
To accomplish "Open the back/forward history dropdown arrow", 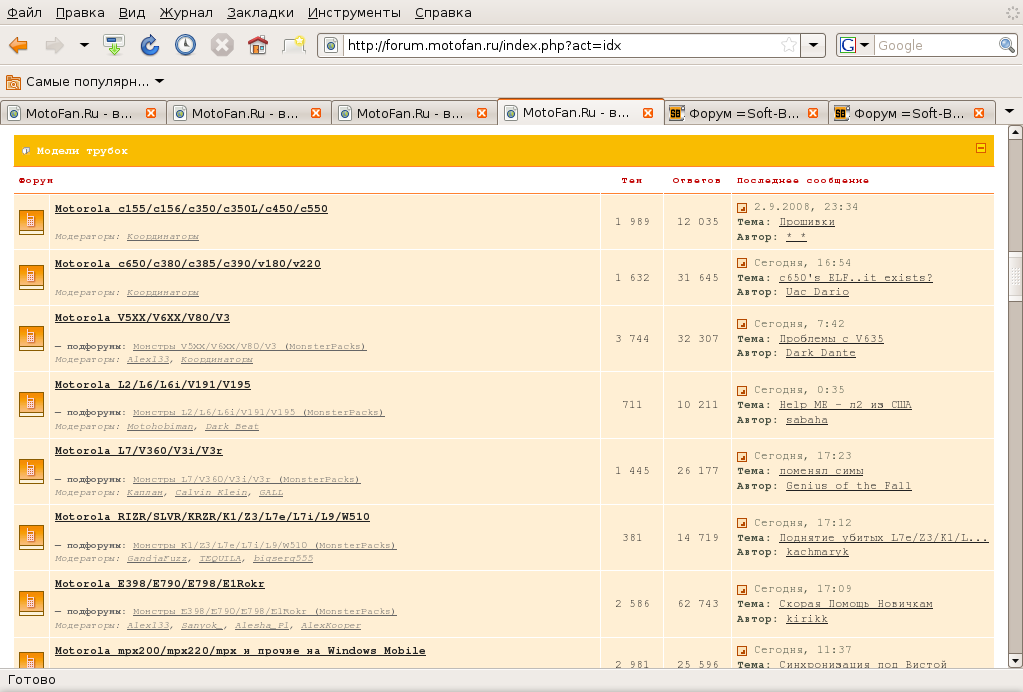I will point(84,45).
